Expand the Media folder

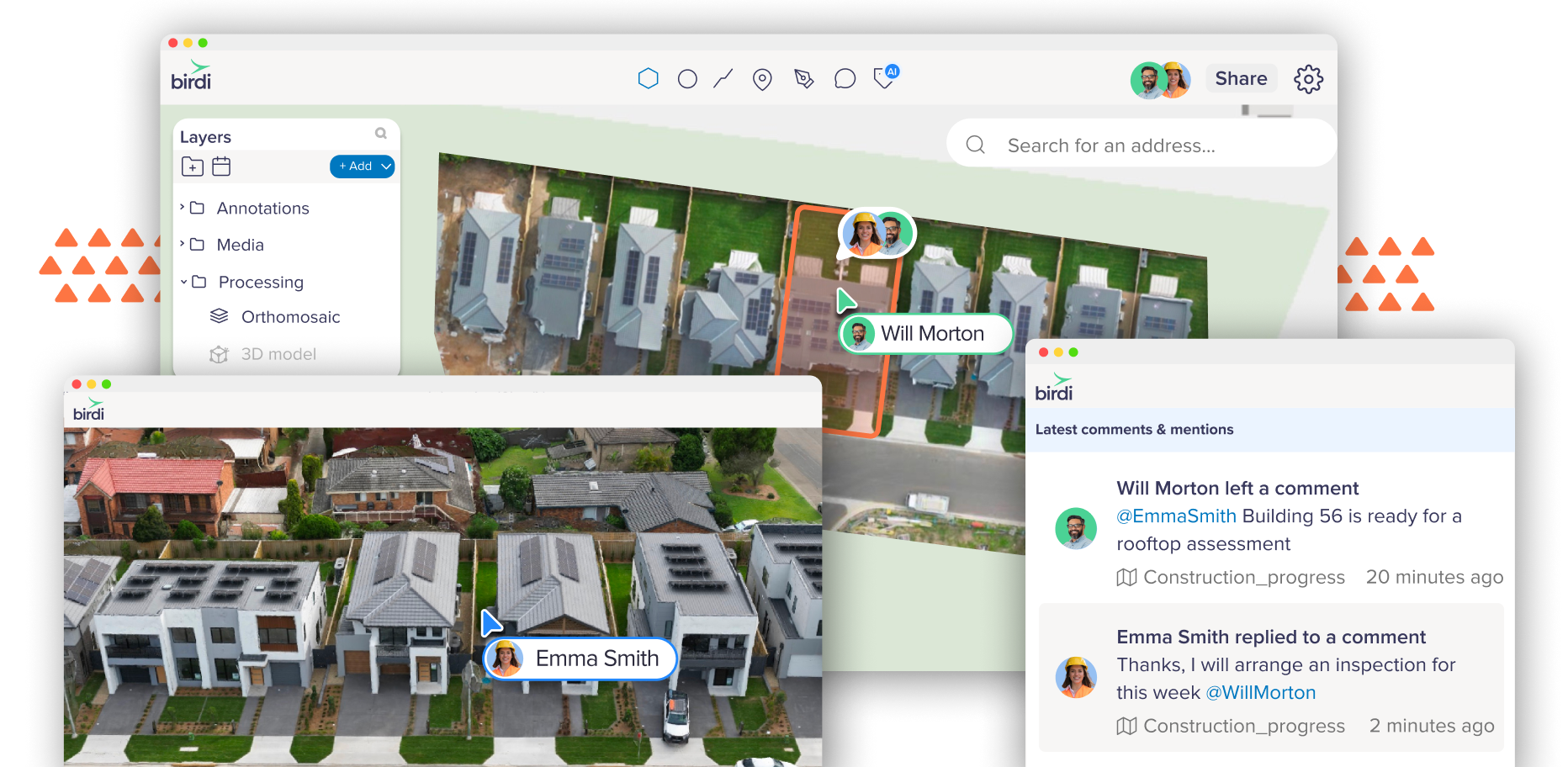click(183, 244)
